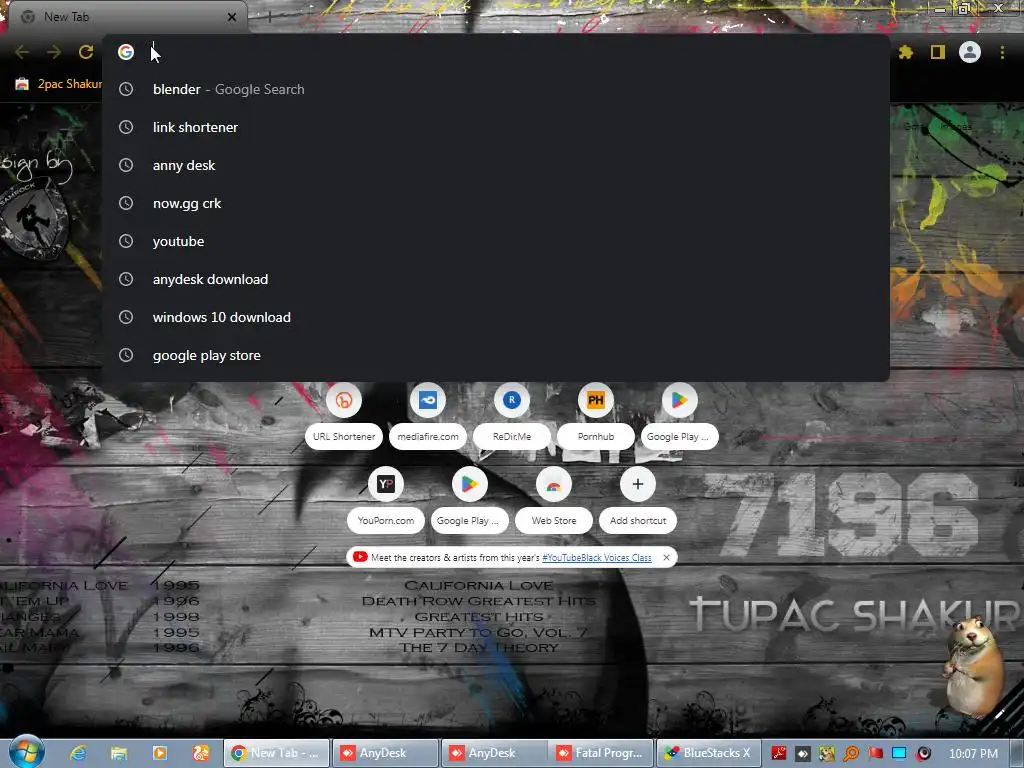
Task: Click the red Adobe tray icon
Action: 778,754
